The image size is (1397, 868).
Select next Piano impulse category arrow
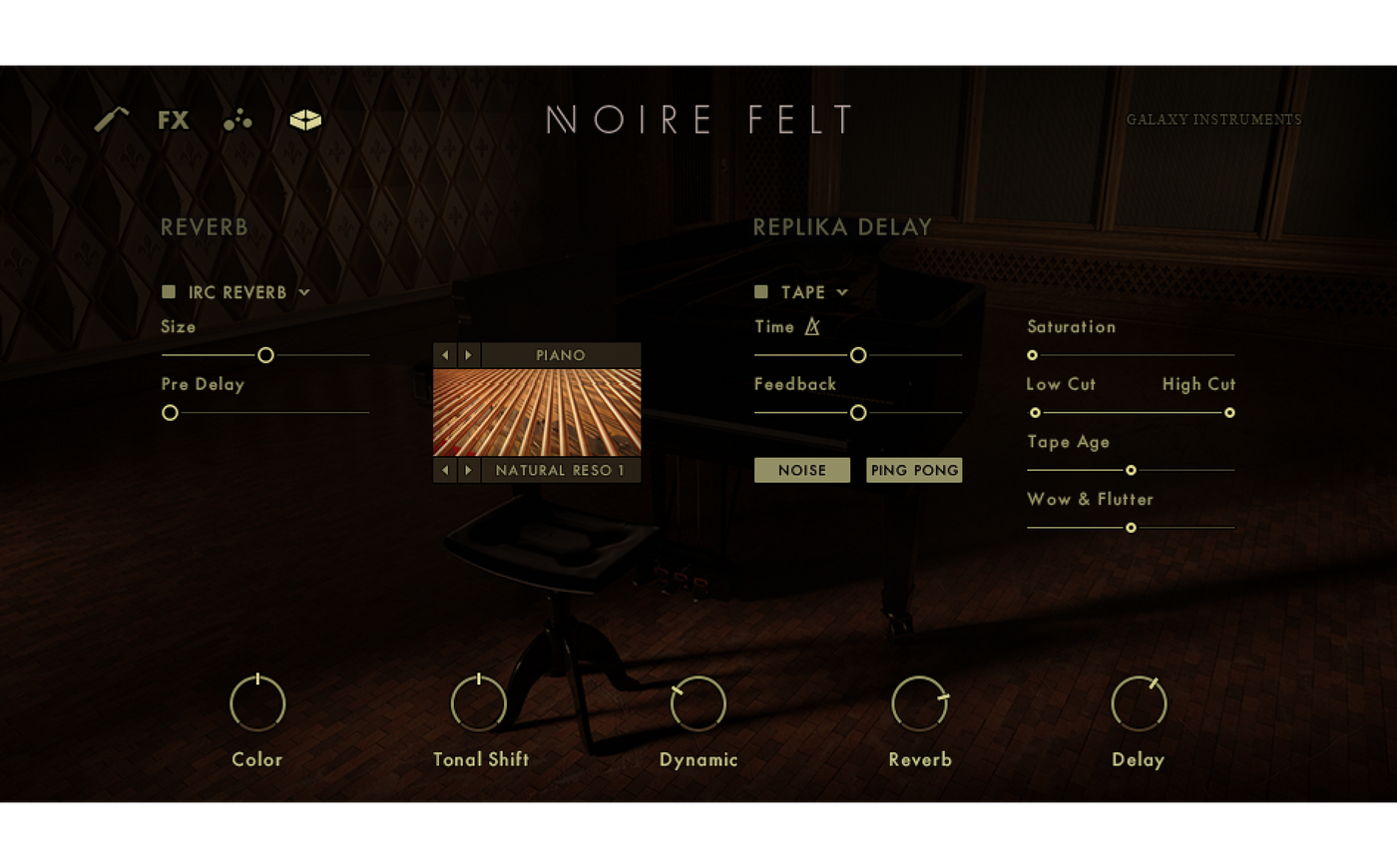469,355
